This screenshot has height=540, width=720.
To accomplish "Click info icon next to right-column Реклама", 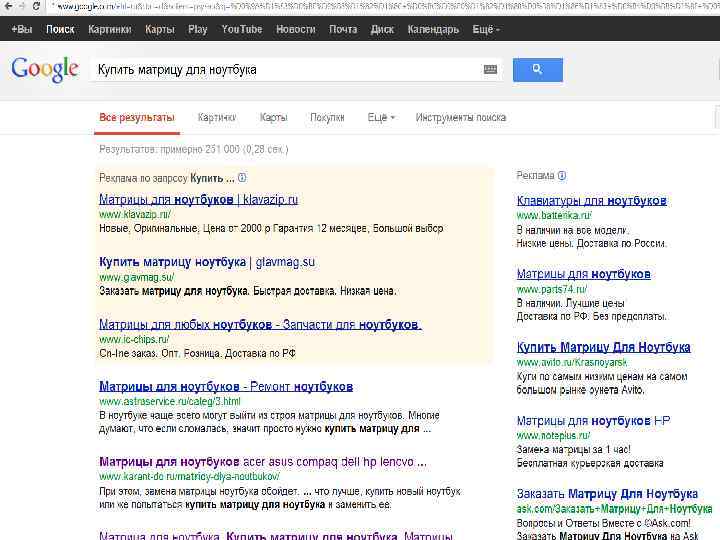I will coord(562,175).
